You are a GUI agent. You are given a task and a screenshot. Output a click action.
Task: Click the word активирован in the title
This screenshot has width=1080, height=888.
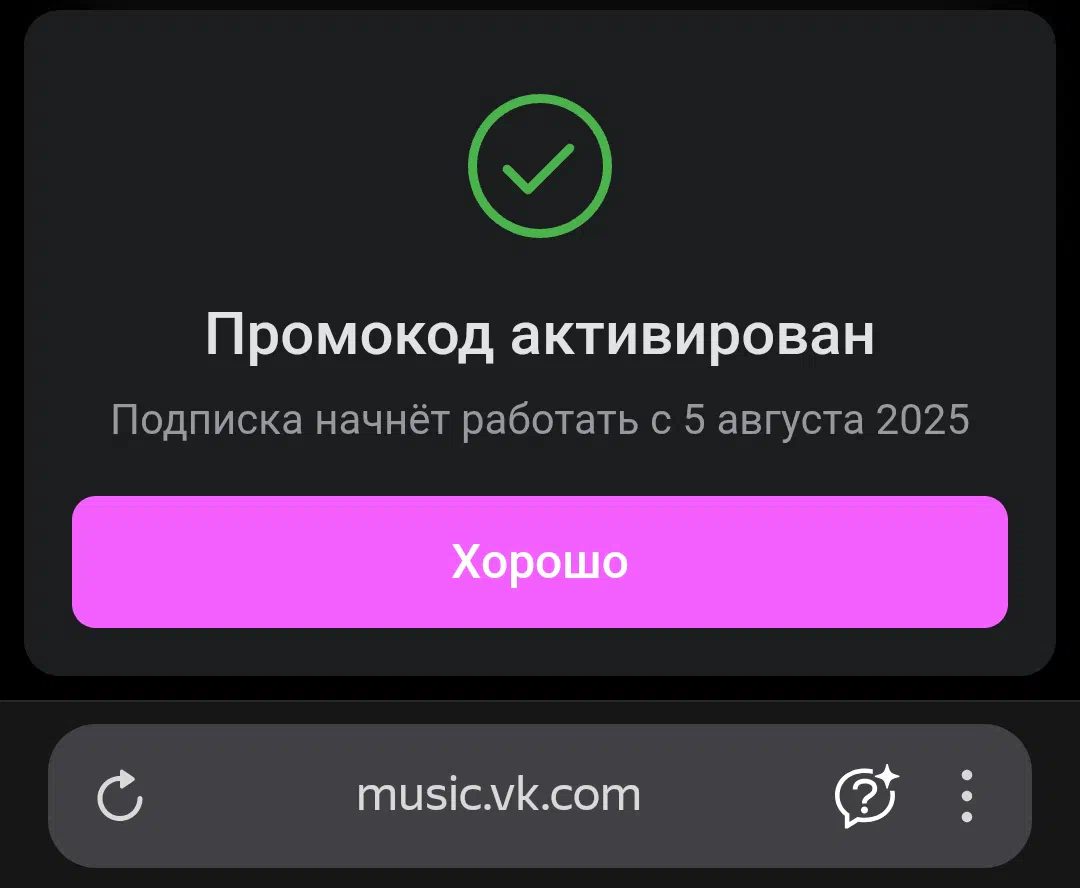(x=692, y=335)
